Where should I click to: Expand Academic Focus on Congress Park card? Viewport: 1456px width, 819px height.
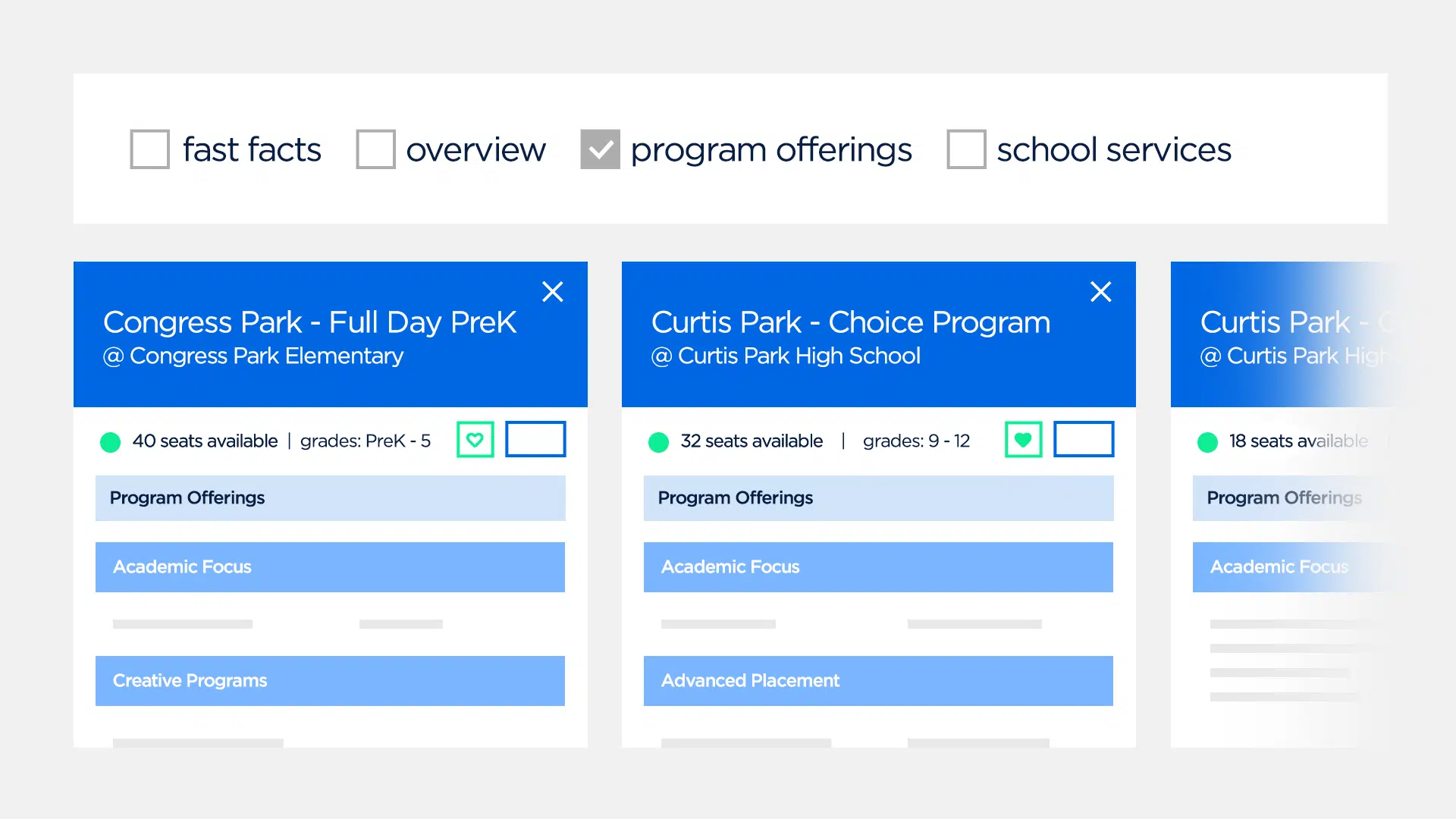330,566
